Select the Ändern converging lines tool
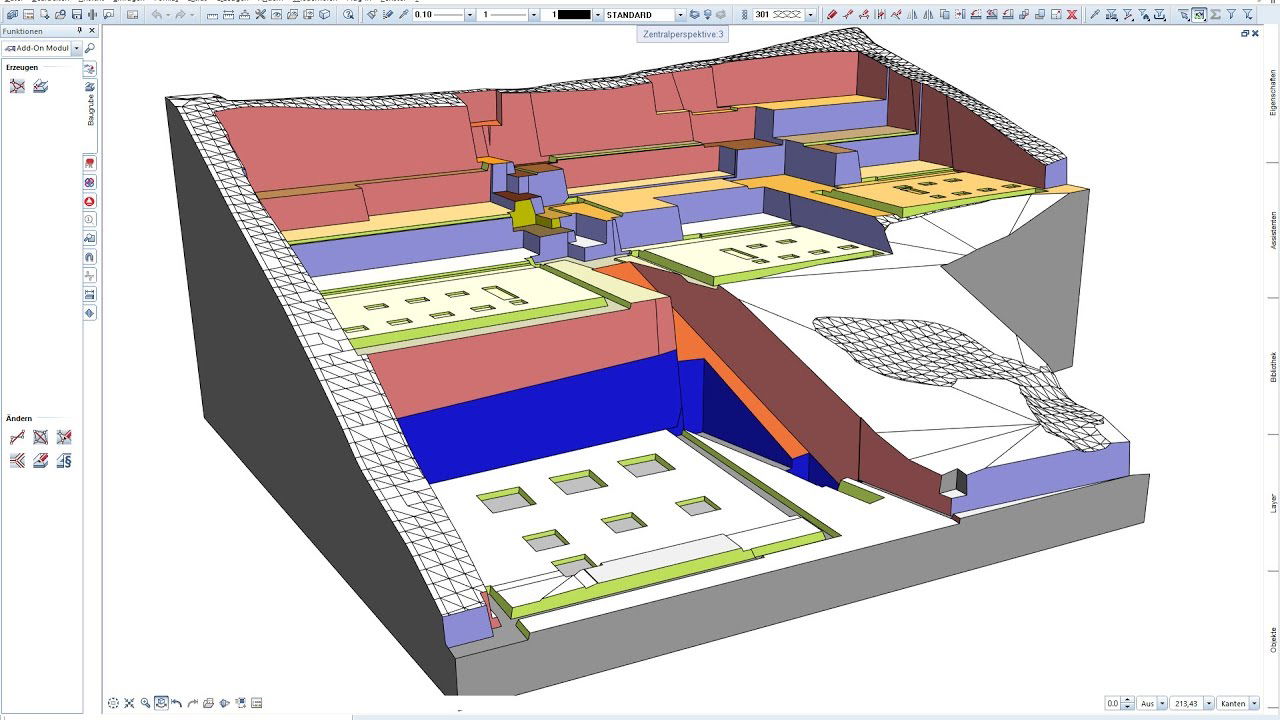Viewport: 1280px width, 720px height. [x=17, y=461]
